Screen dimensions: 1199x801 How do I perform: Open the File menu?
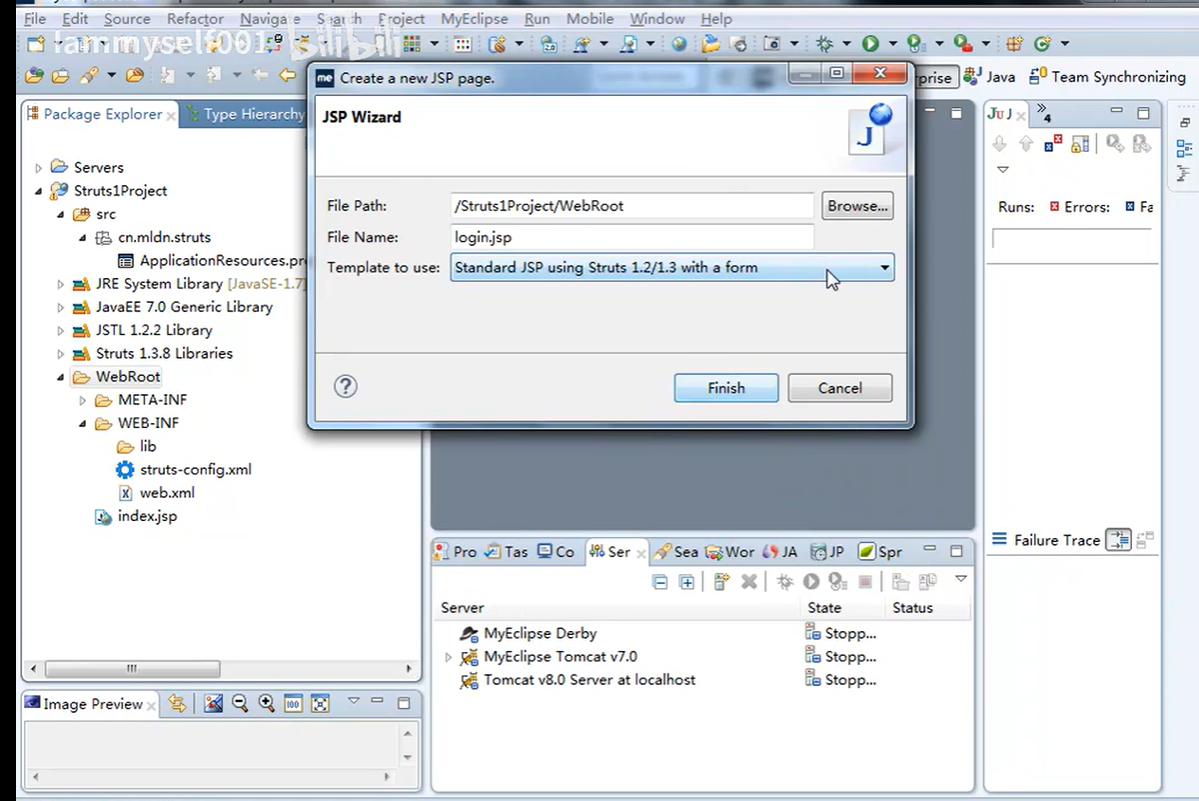click(34, 18)
